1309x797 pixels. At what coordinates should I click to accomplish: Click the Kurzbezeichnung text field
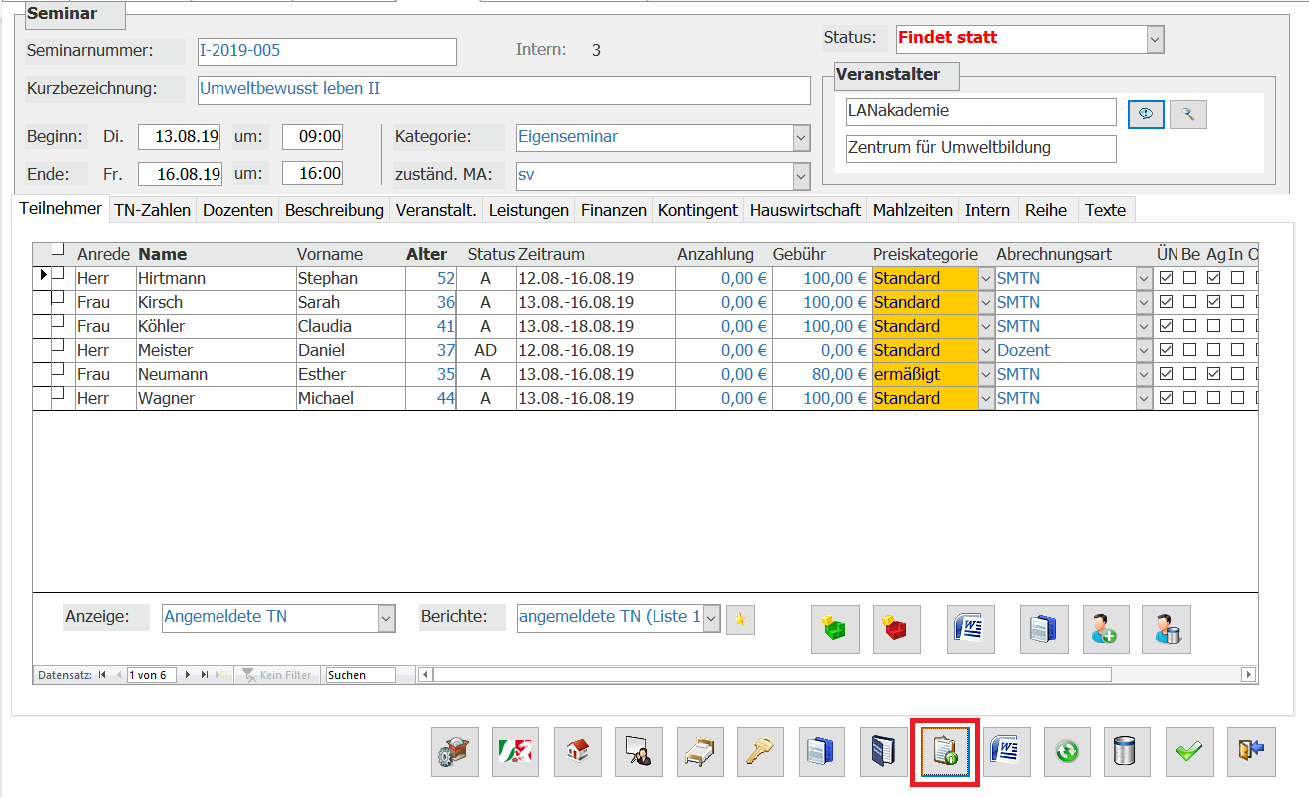[x=504, y=89]
